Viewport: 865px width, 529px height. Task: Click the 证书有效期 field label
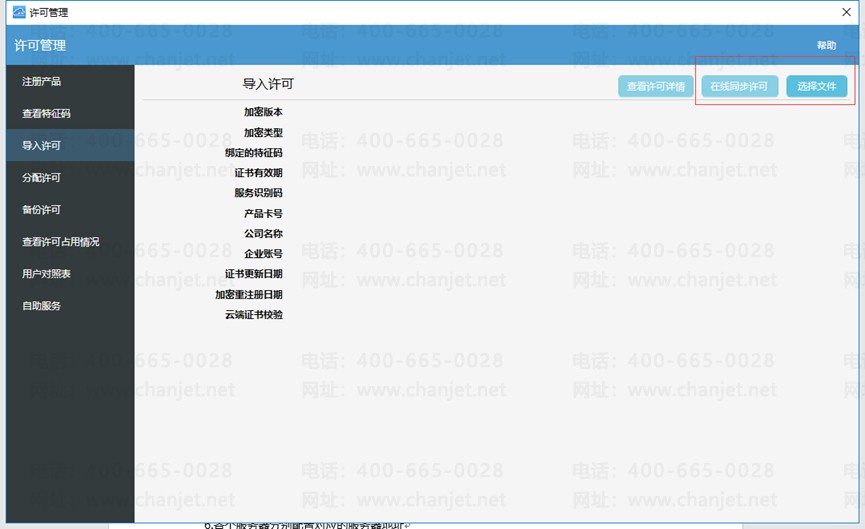coord(258,173)
